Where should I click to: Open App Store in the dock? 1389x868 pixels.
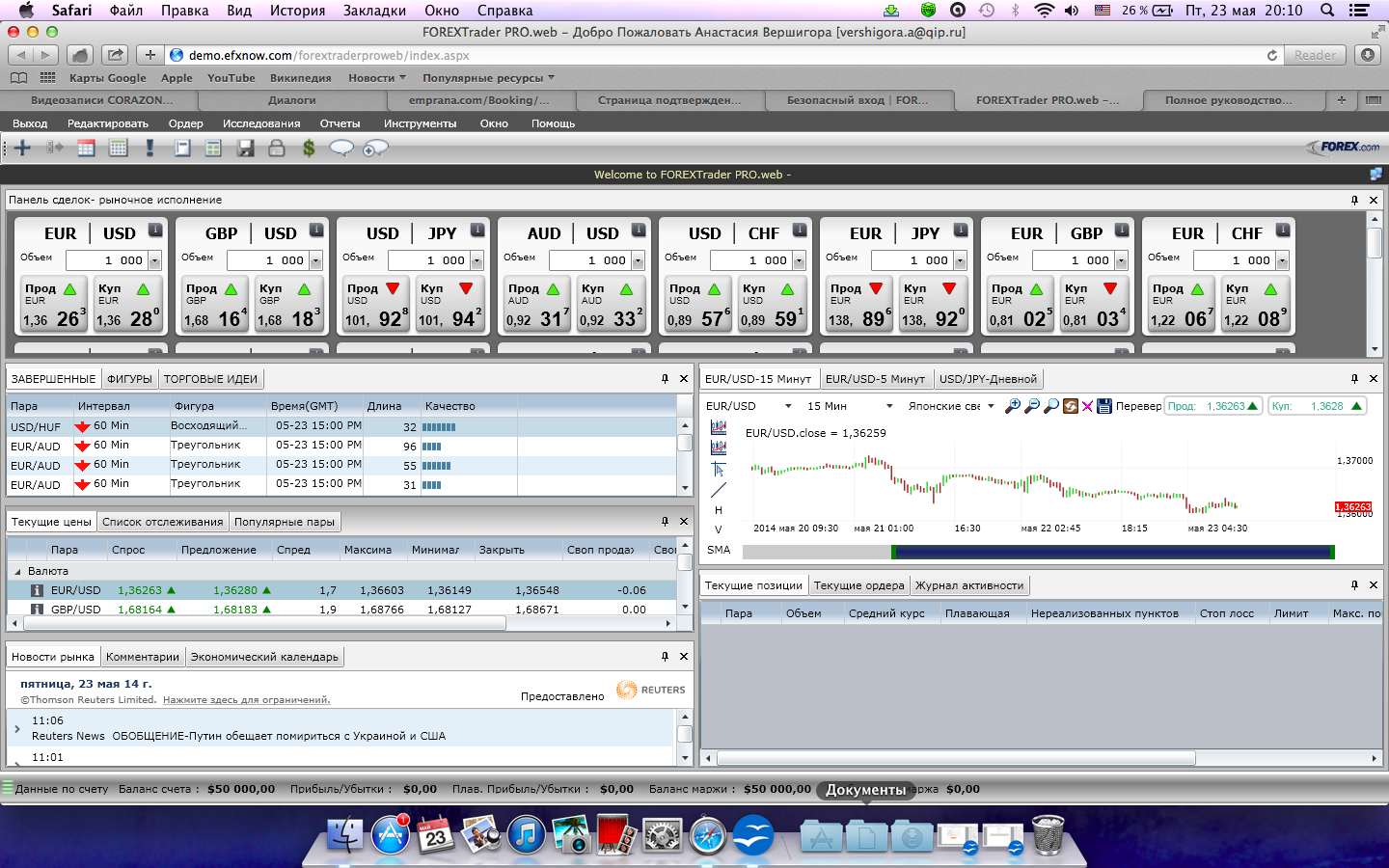coord(391,834)
